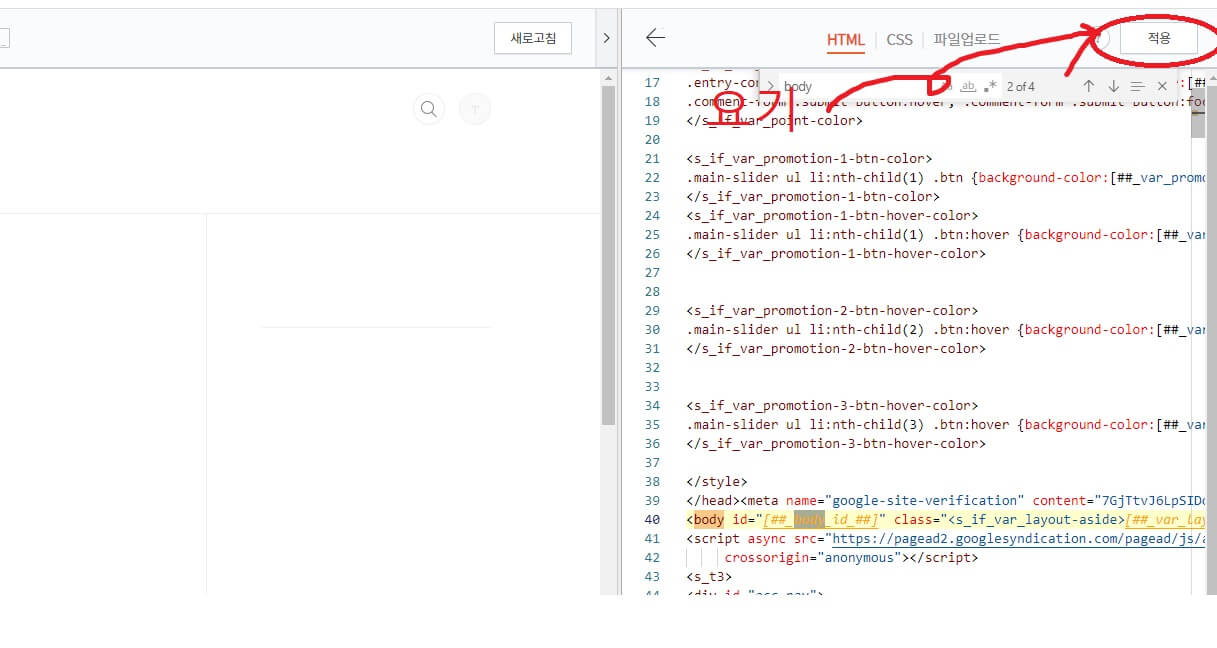Click the <s_t3> tag on line 43
The image size is (1217, 648).
709,576
